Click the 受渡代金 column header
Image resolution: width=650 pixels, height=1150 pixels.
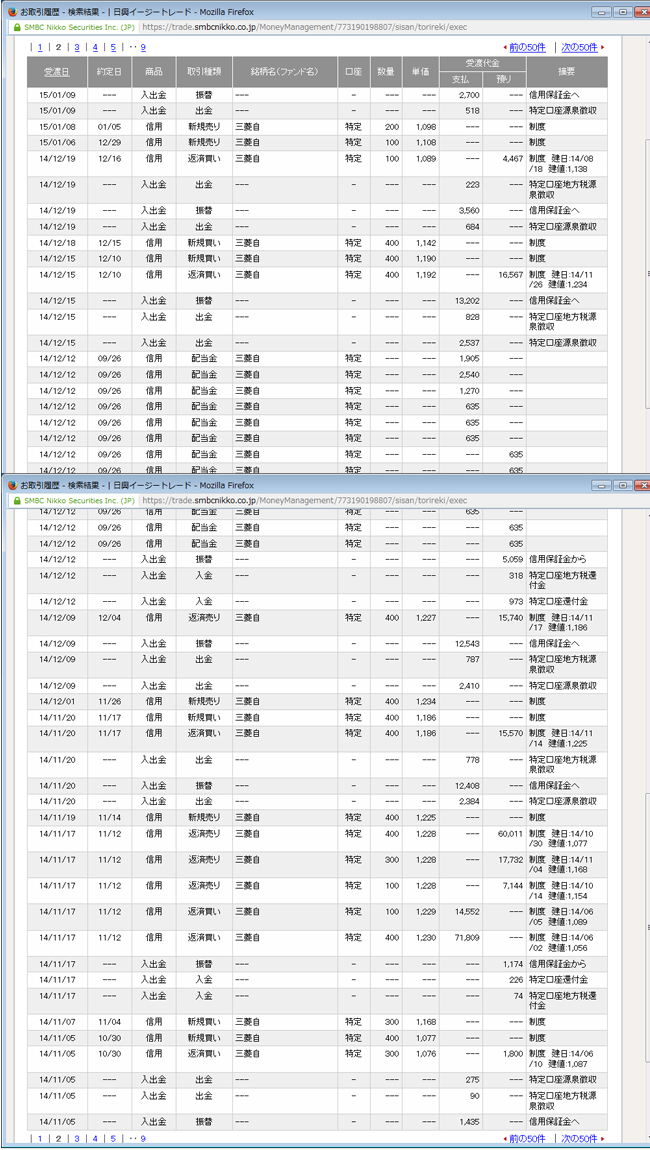click(483, 64)
